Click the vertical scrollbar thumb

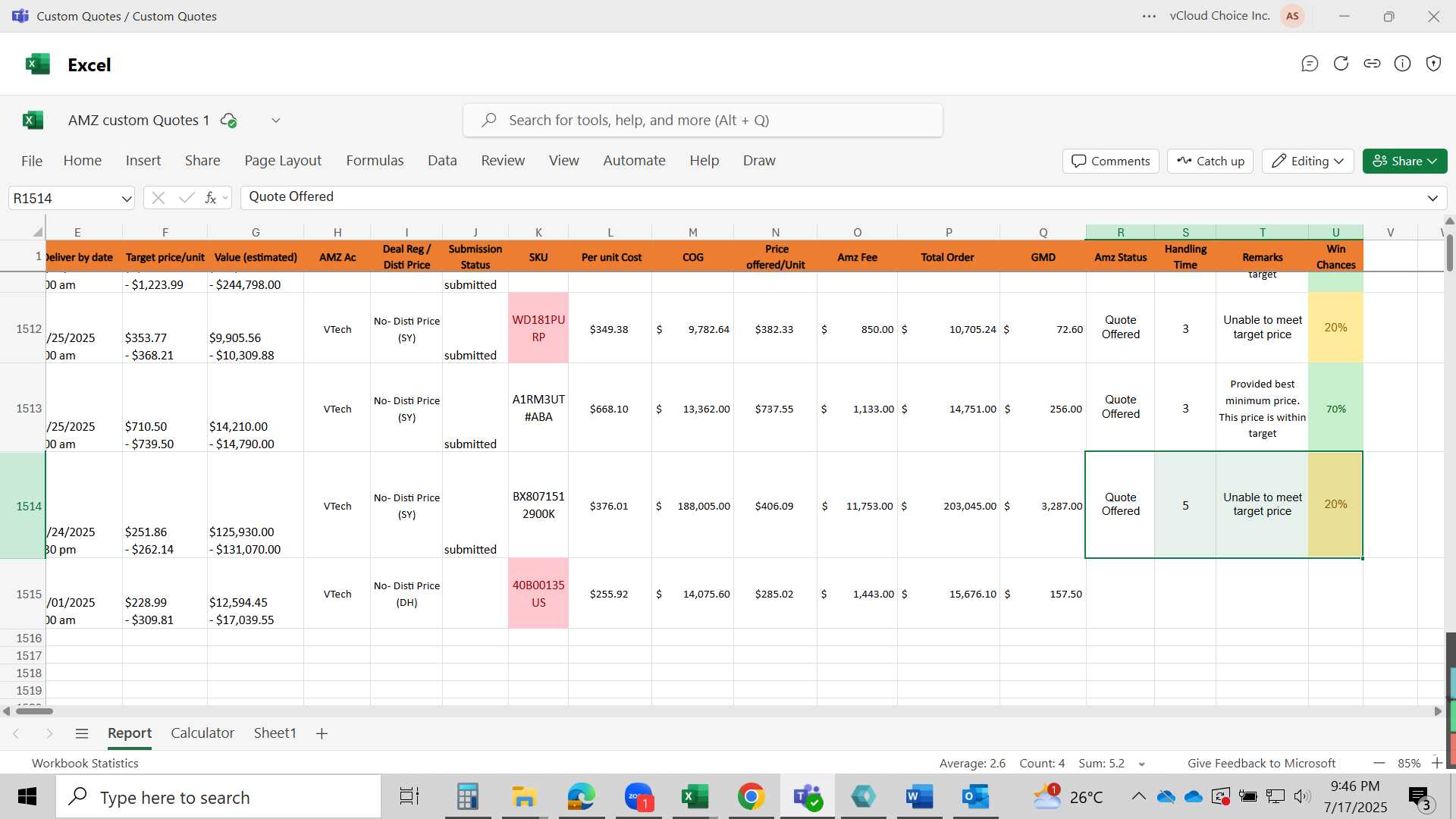(x=1449, y=253)
